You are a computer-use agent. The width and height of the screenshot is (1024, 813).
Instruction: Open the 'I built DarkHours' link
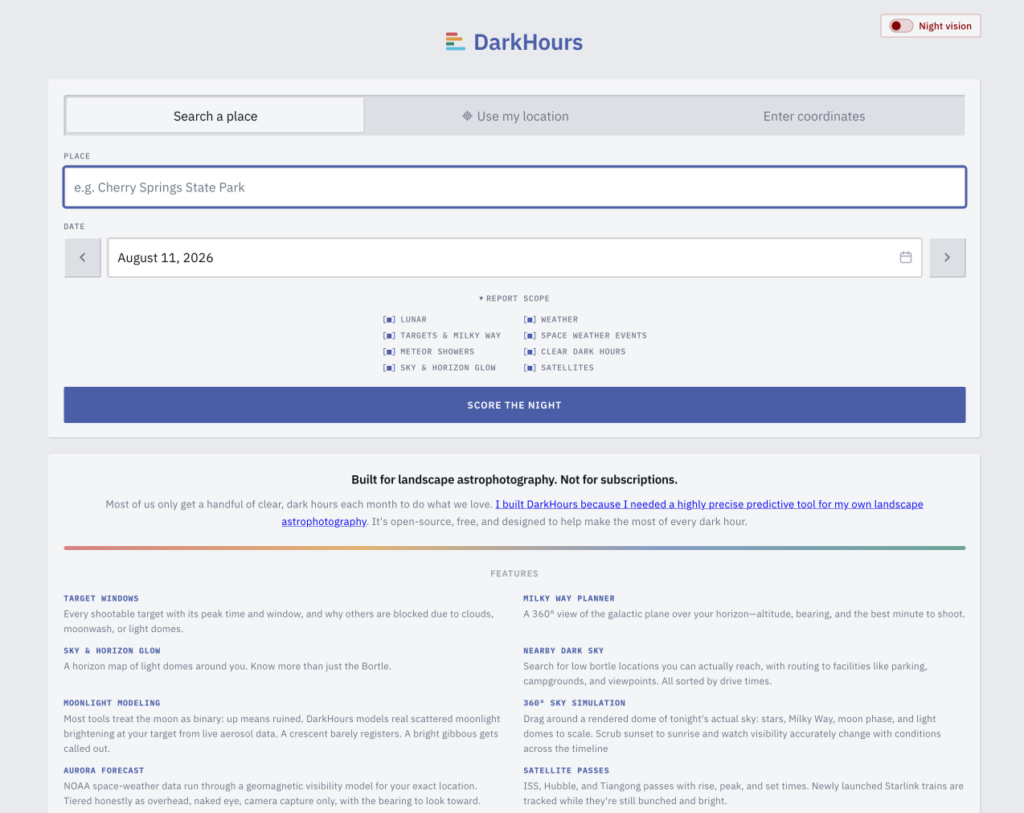[709, 504]
